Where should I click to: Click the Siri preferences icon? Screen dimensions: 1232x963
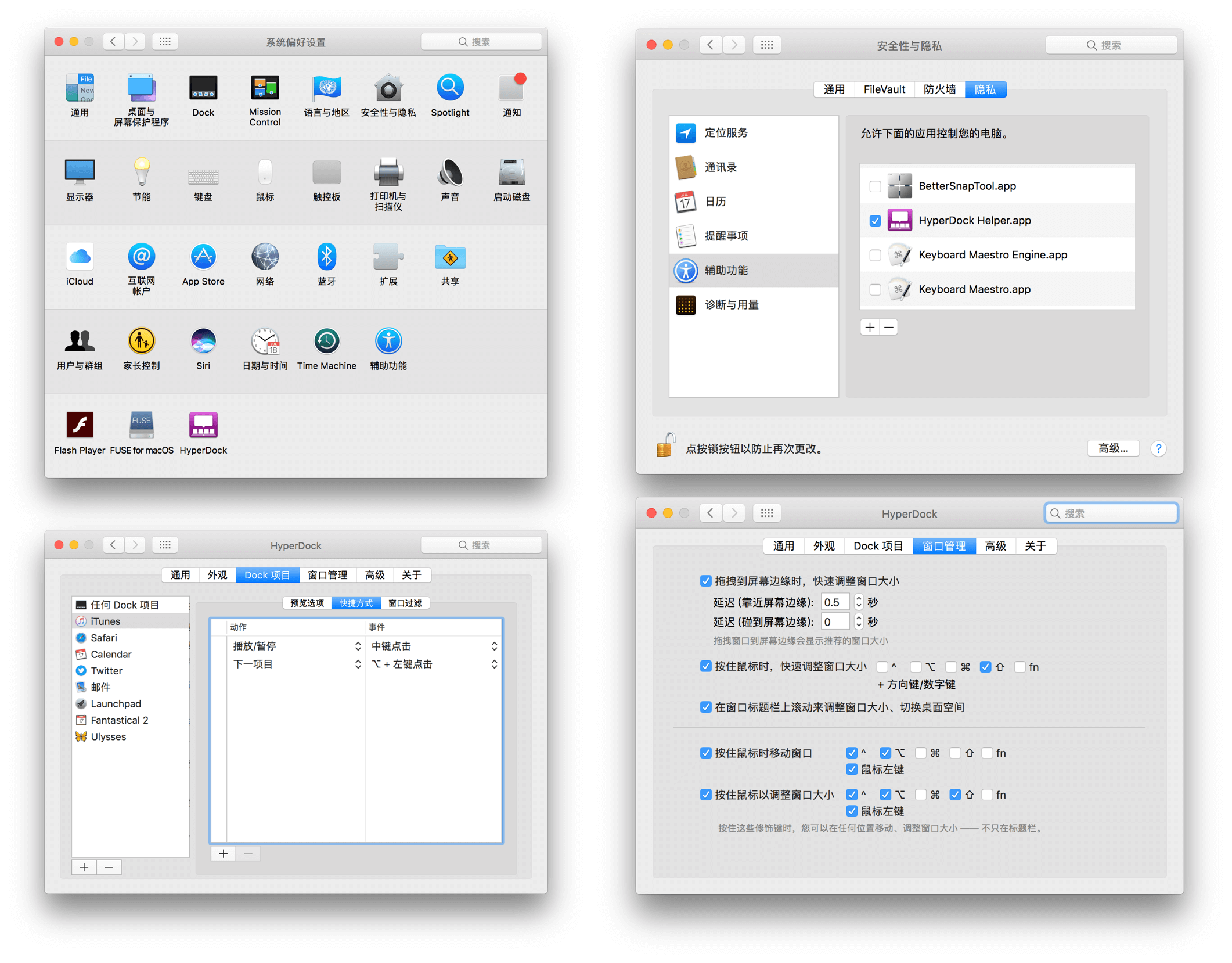coord(203,342)
